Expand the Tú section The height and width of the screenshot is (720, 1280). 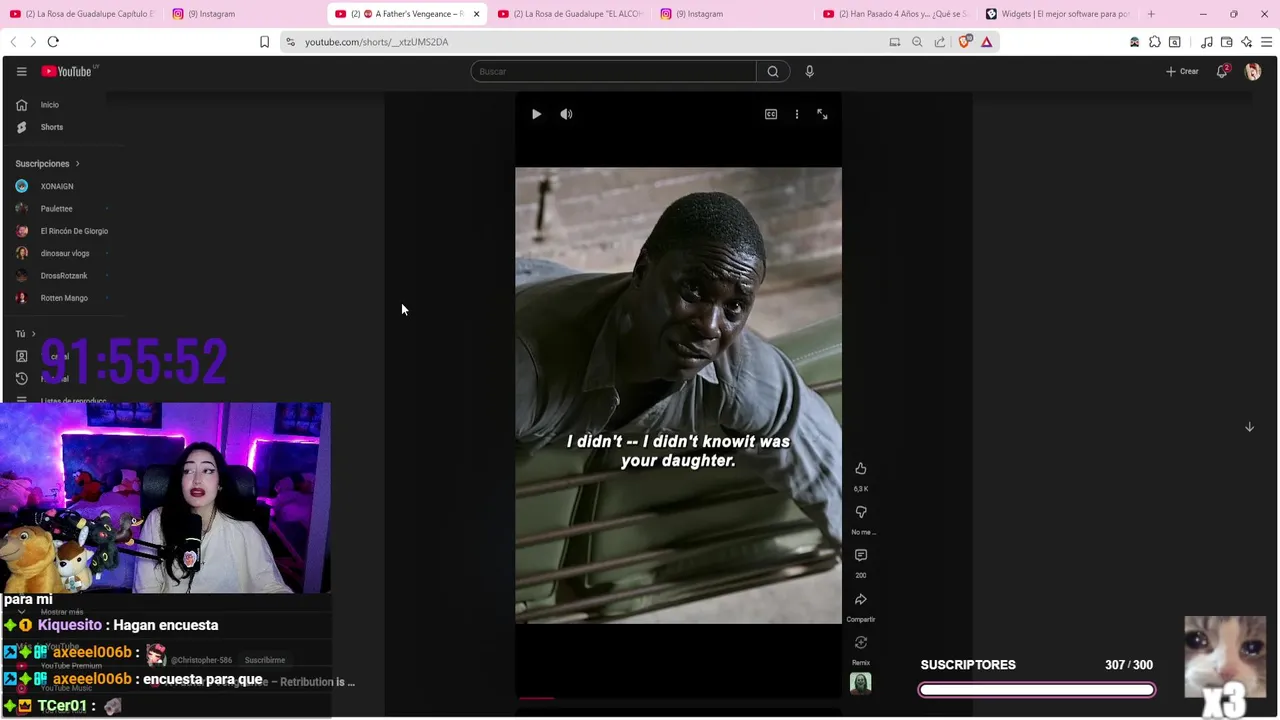click(25, 334)
